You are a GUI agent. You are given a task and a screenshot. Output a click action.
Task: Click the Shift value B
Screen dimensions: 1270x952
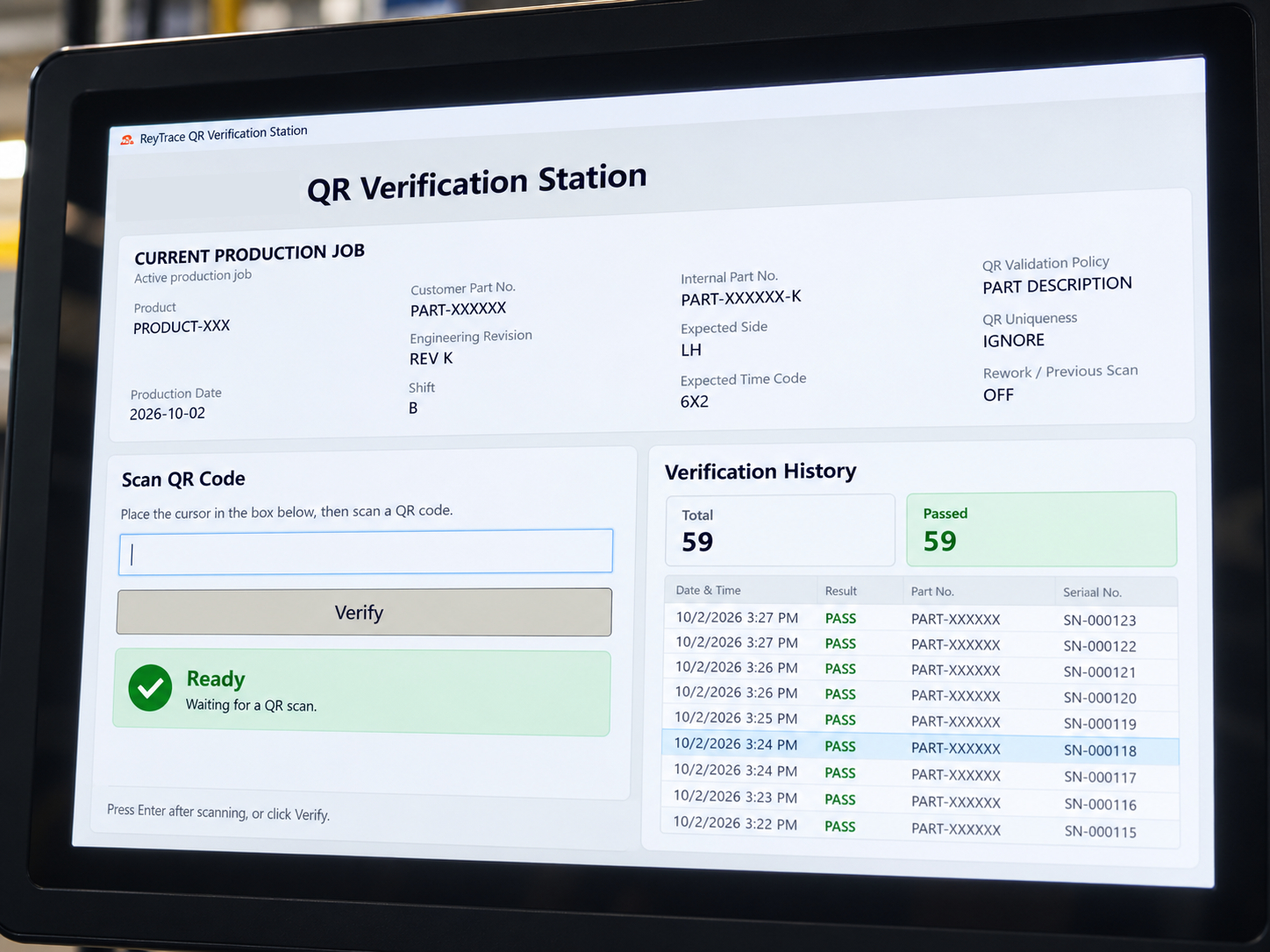click(x=413, y=408)
